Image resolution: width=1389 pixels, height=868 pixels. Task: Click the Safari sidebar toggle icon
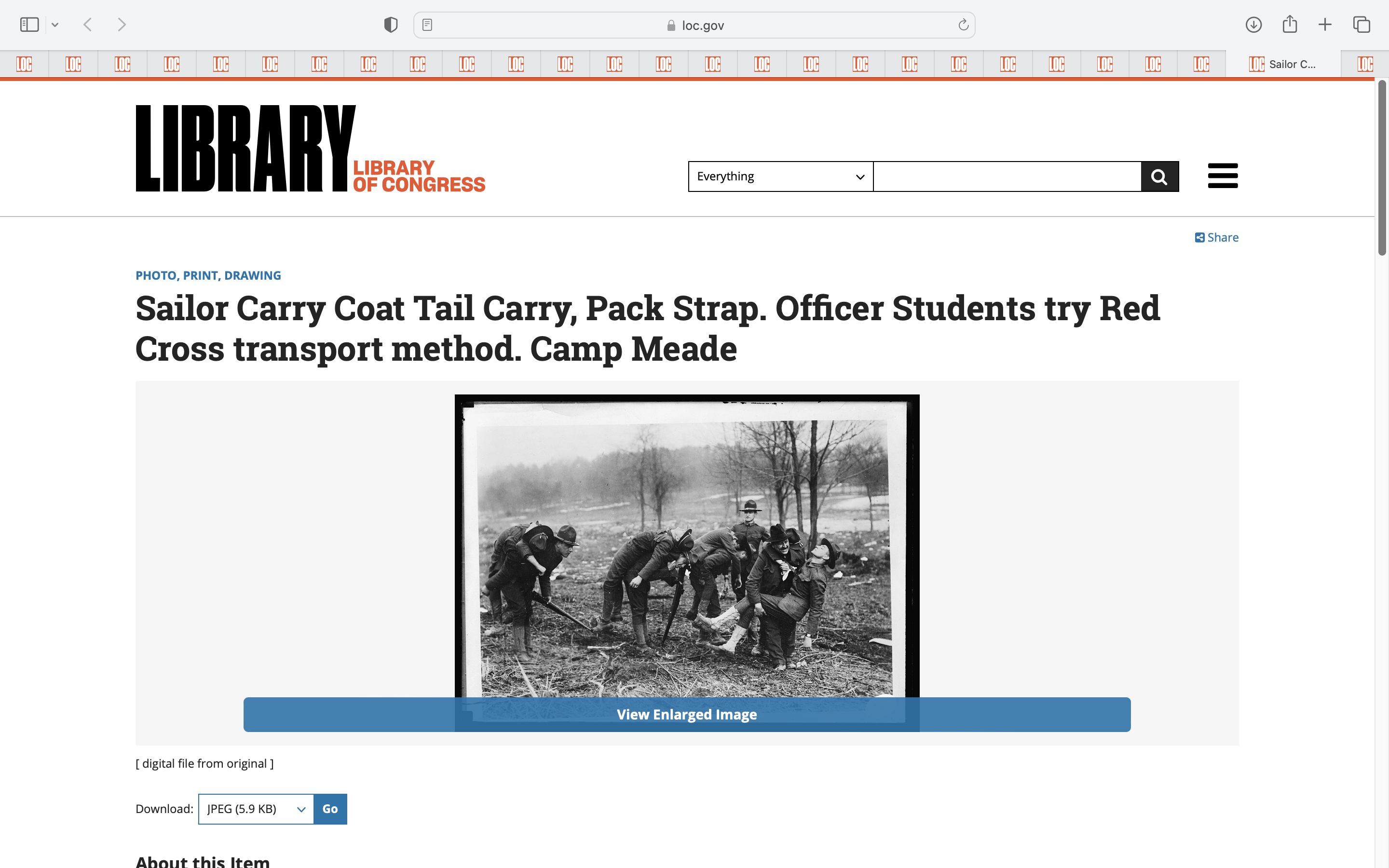(29, 25)
